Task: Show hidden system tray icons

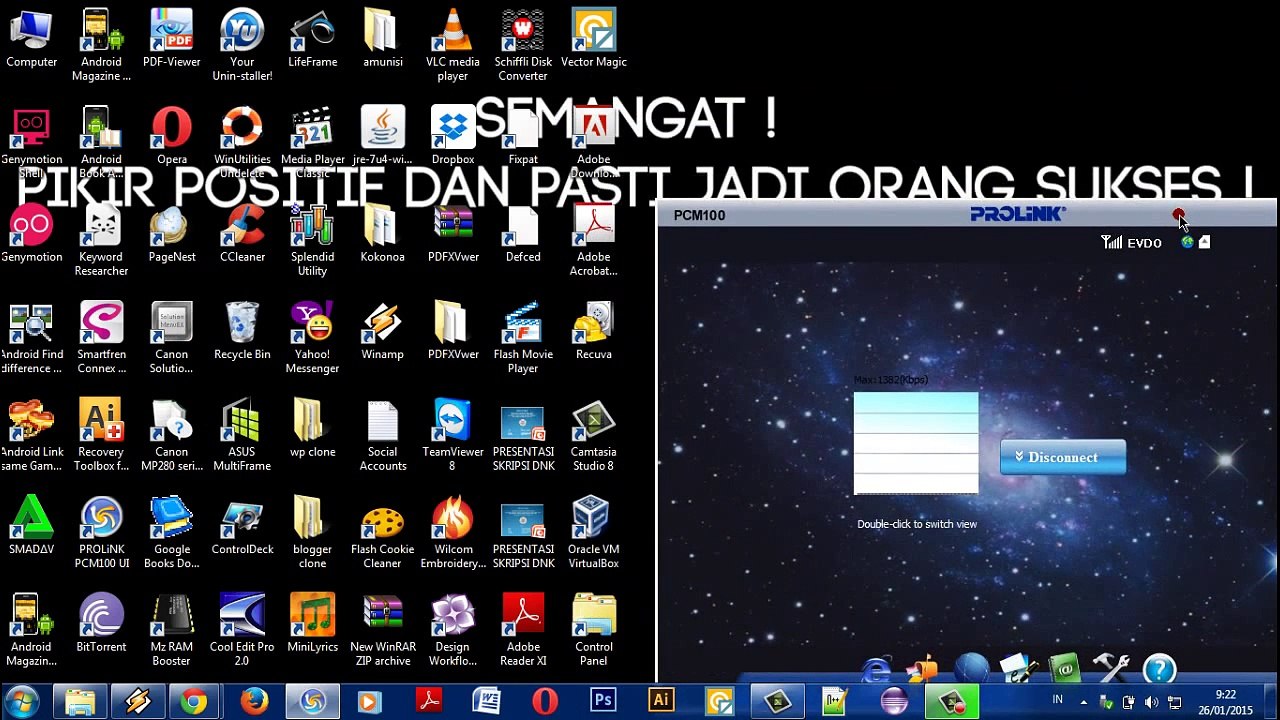Action: 1084,702
